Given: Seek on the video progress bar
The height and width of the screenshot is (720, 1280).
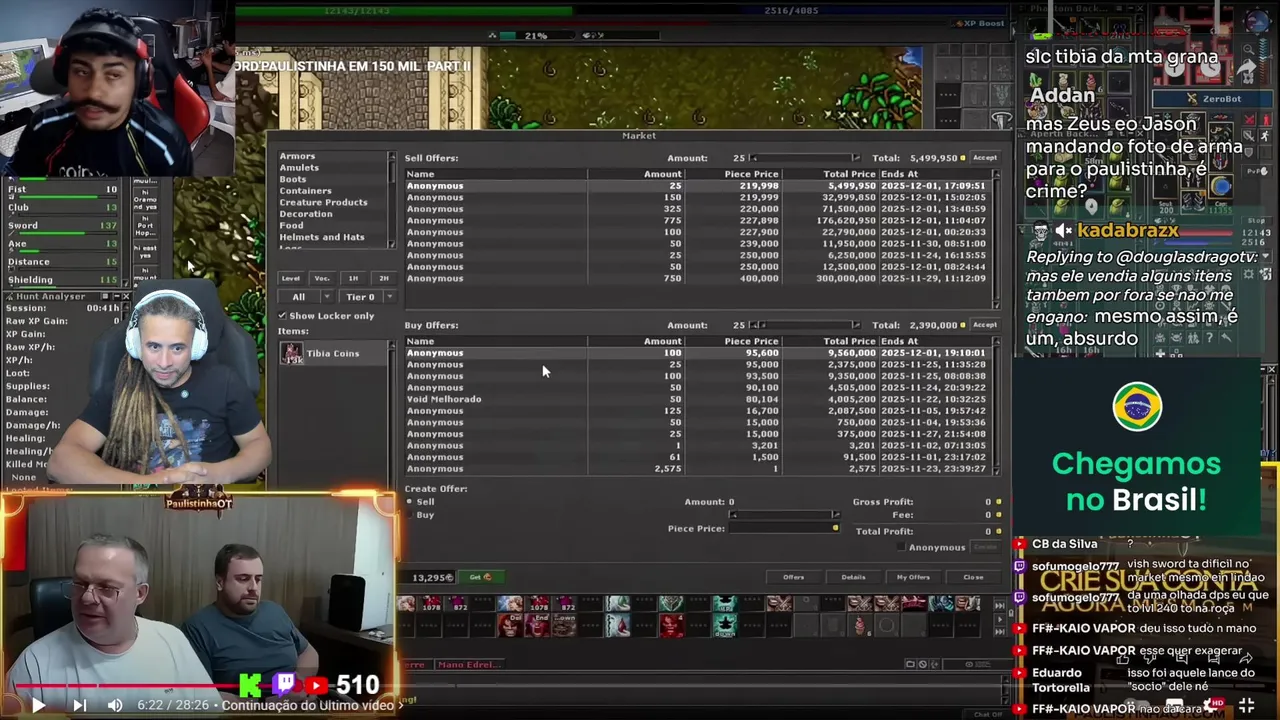Looking at the screenshot, I should click(x=640, y=686).
